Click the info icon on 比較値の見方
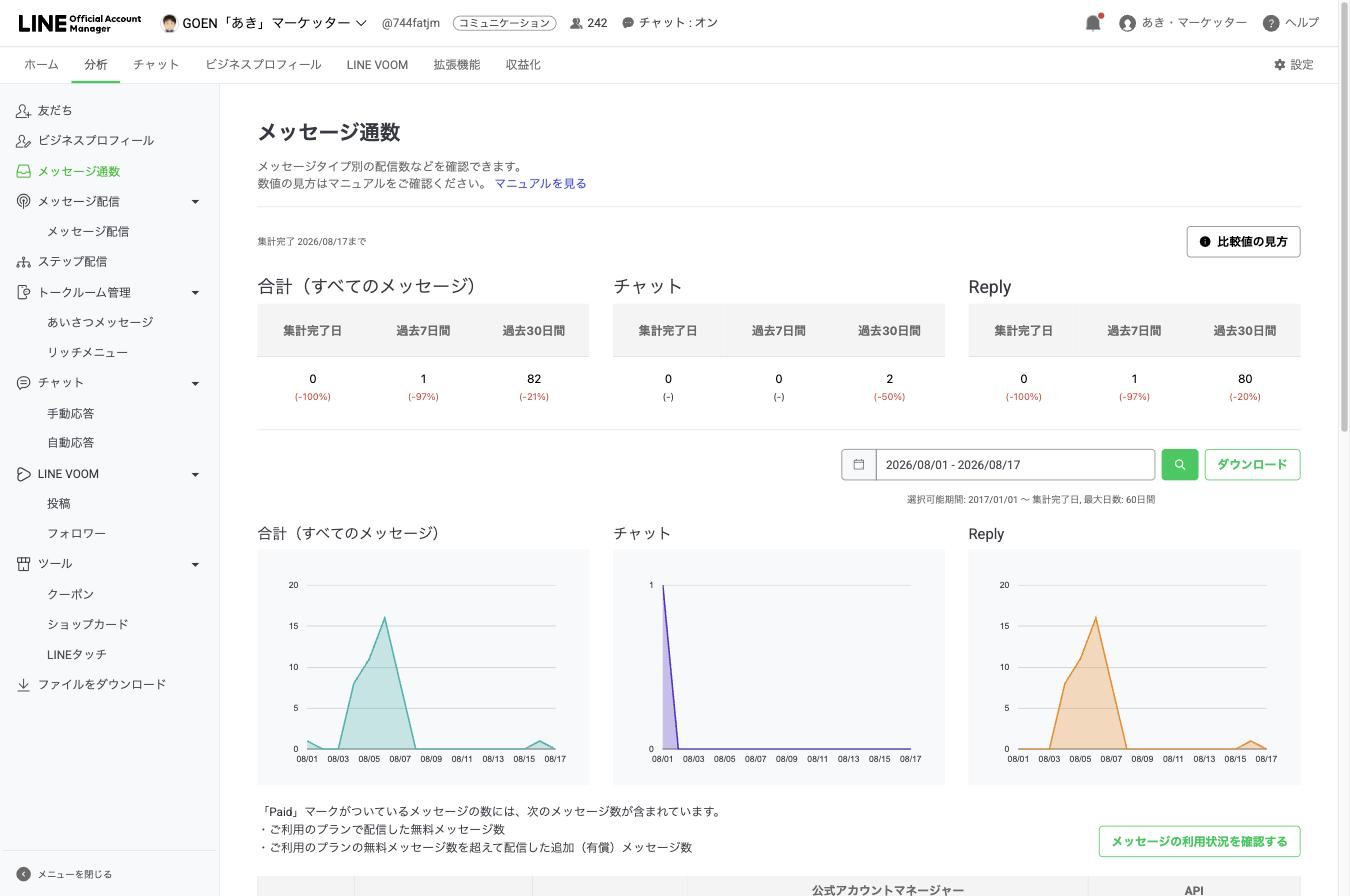Viewport: 1350px width, 896px height. click(1205, 242)
